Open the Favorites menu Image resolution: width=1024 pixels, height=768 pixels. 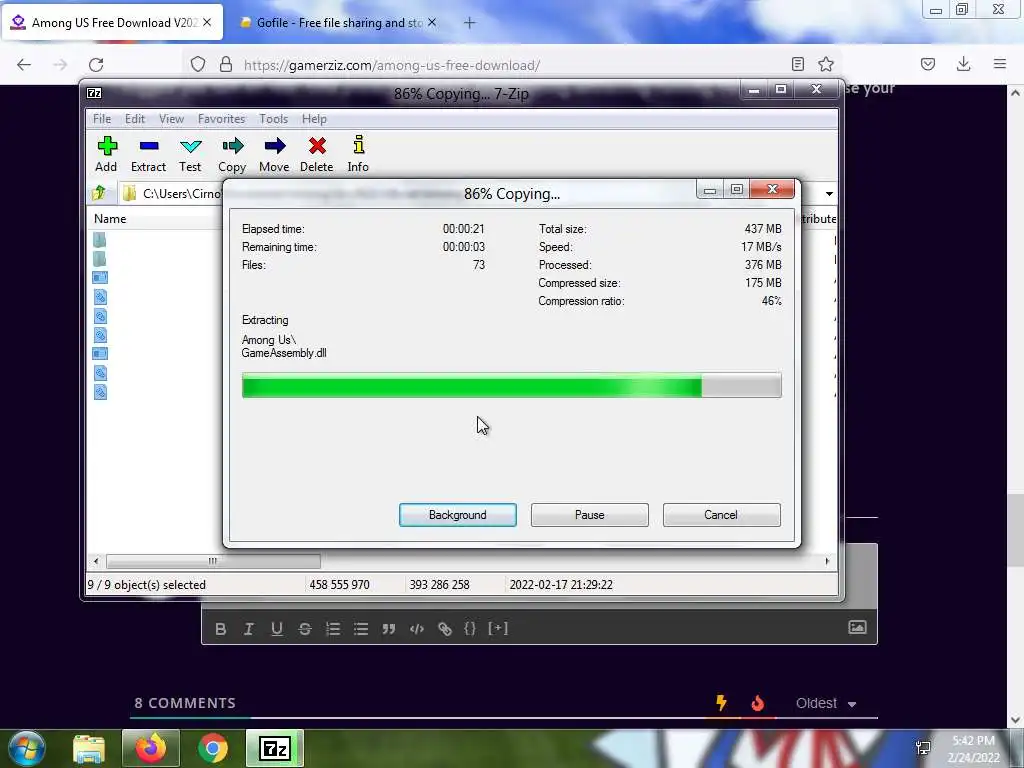pyautogui.click(x=221, y=119)
